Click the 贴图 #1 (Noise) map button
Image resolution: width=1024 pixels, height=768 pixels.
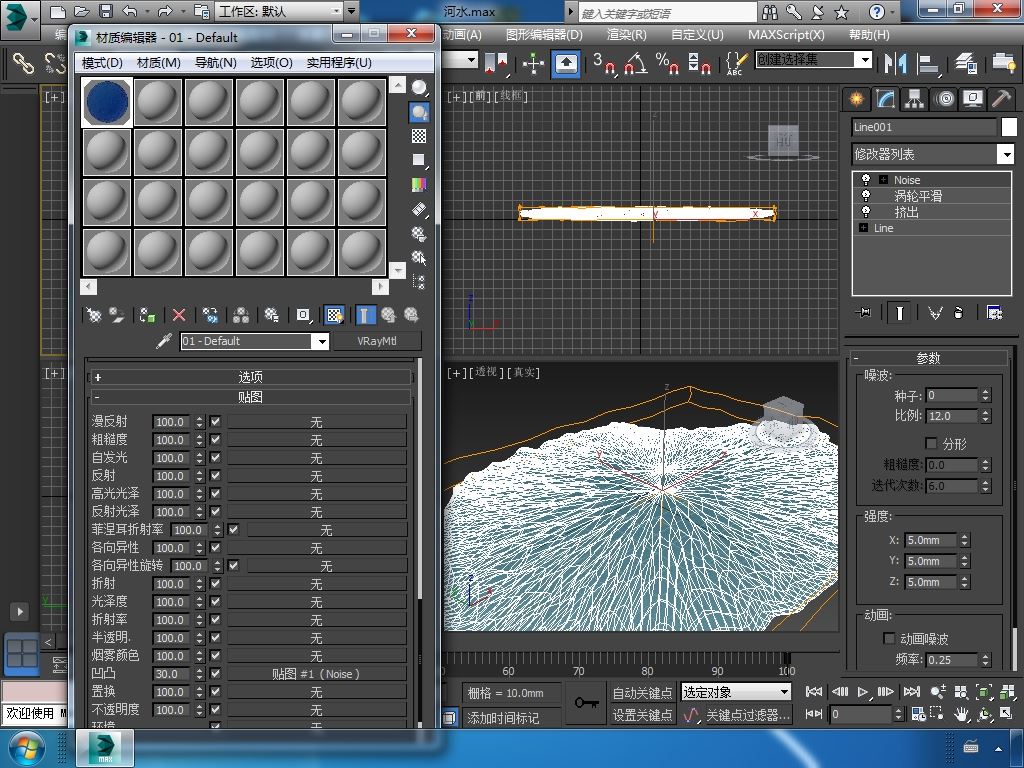(x=316, y=674)
